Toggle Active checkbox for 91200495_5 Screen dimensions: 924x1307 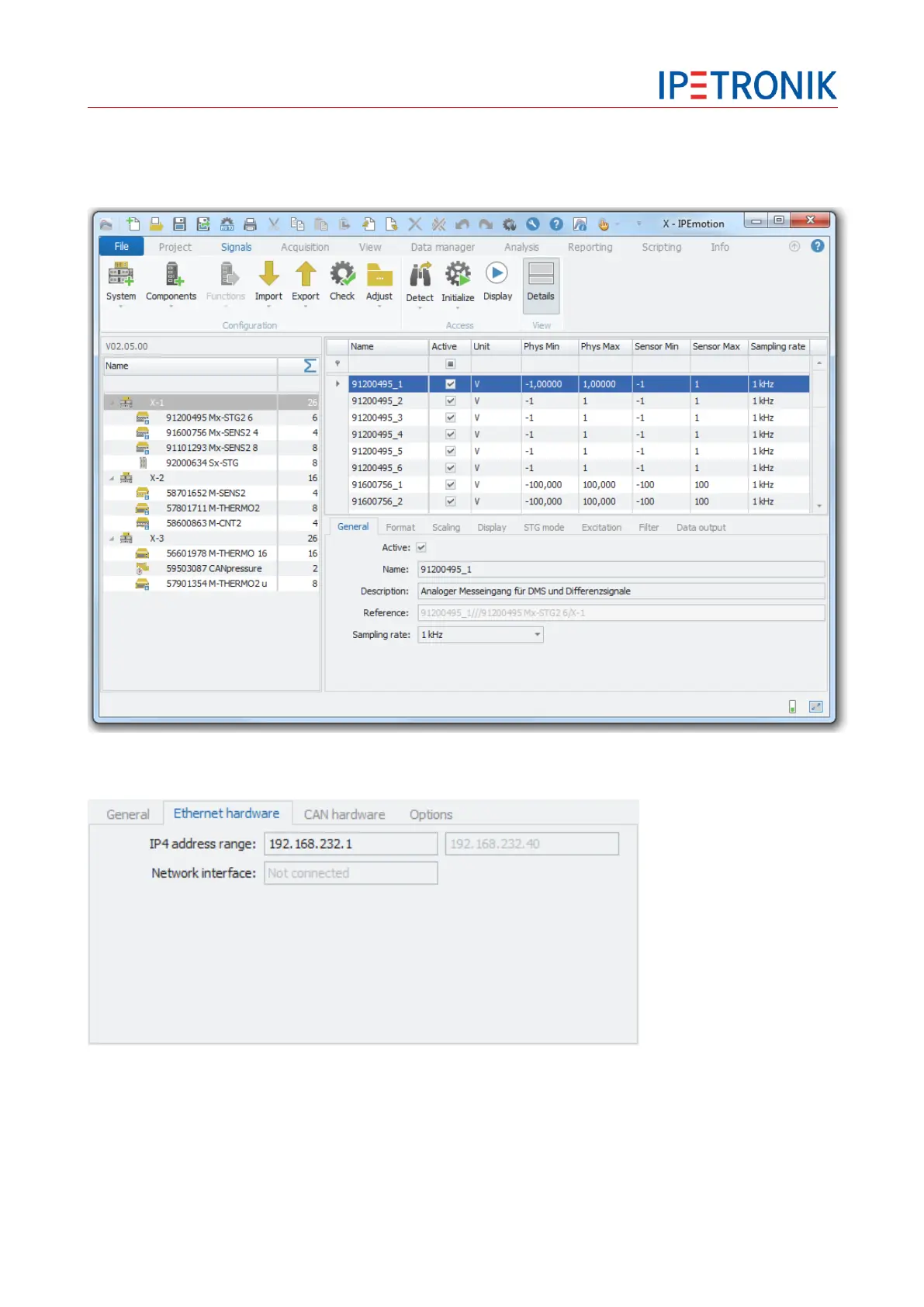click(x=450, y=451)
